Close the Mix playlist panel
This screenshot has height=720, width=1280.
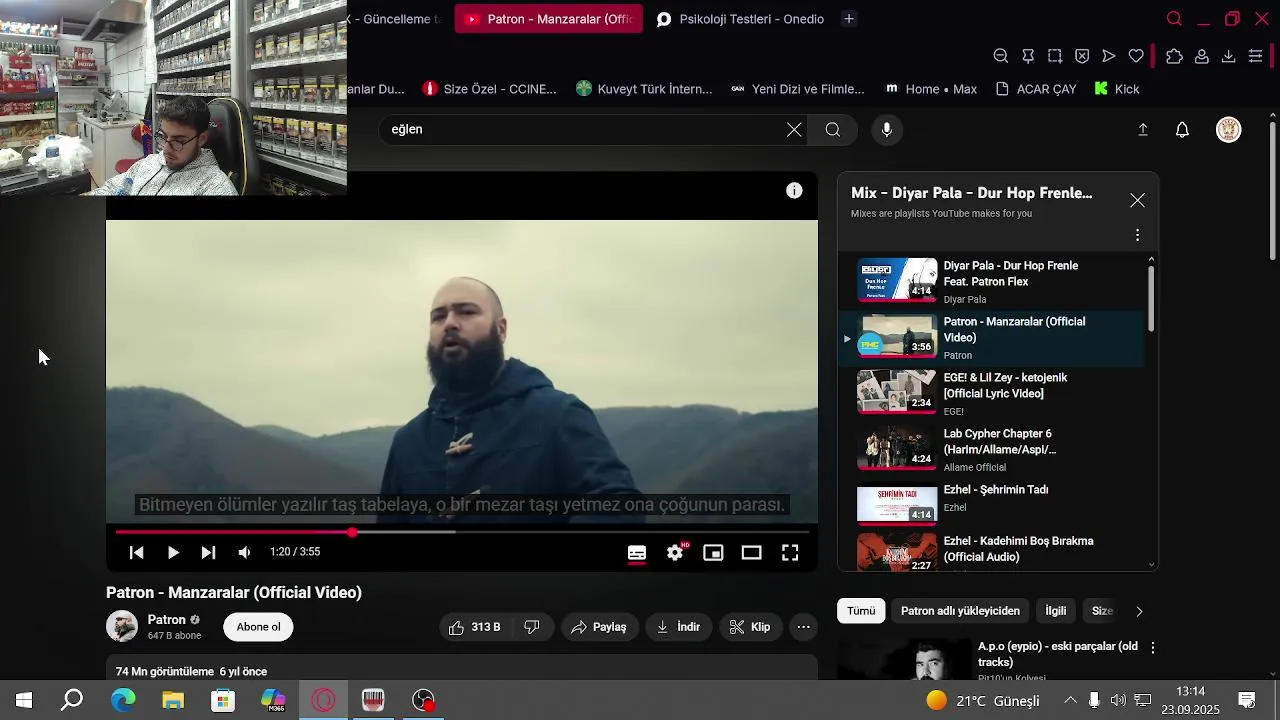[1137, 200]
